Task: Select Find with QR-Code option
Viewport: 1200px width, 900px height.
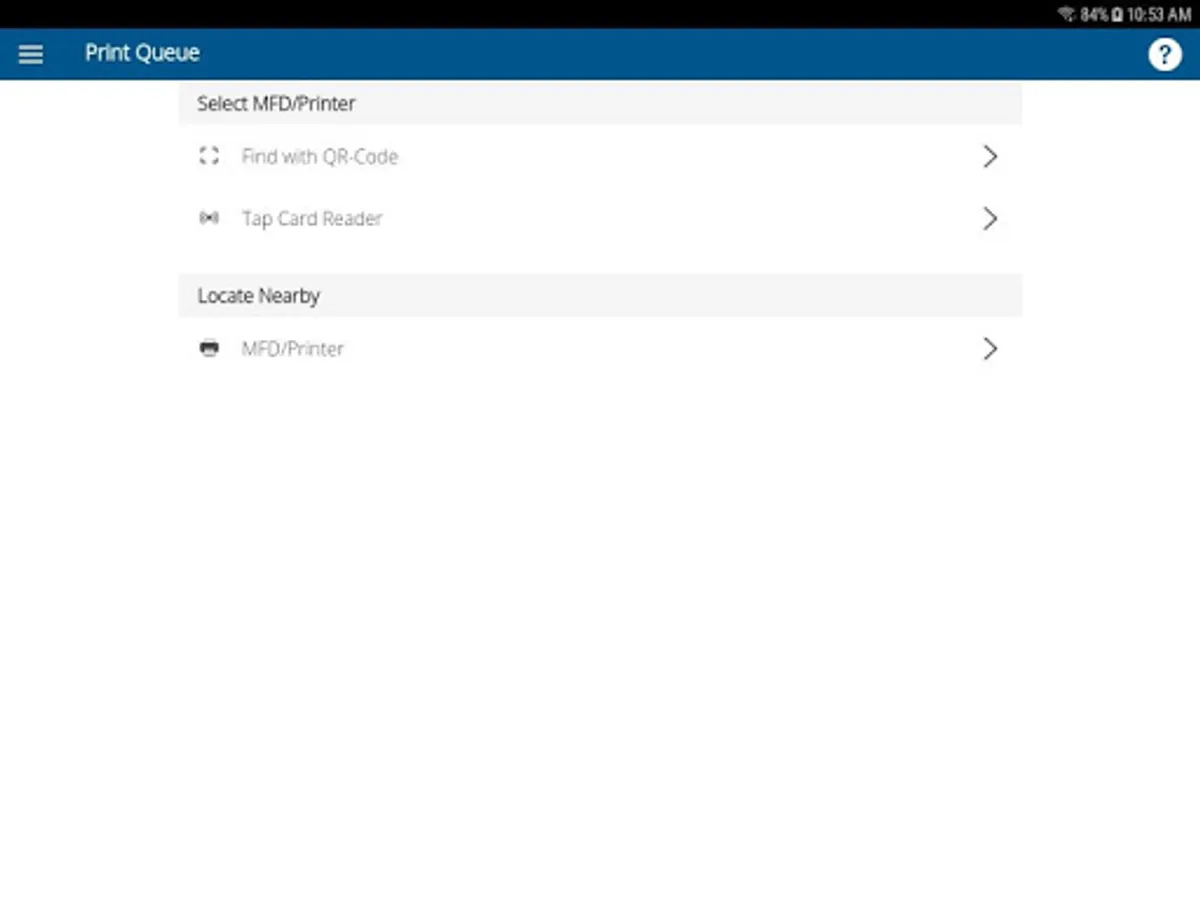Action: coord(600,156)
